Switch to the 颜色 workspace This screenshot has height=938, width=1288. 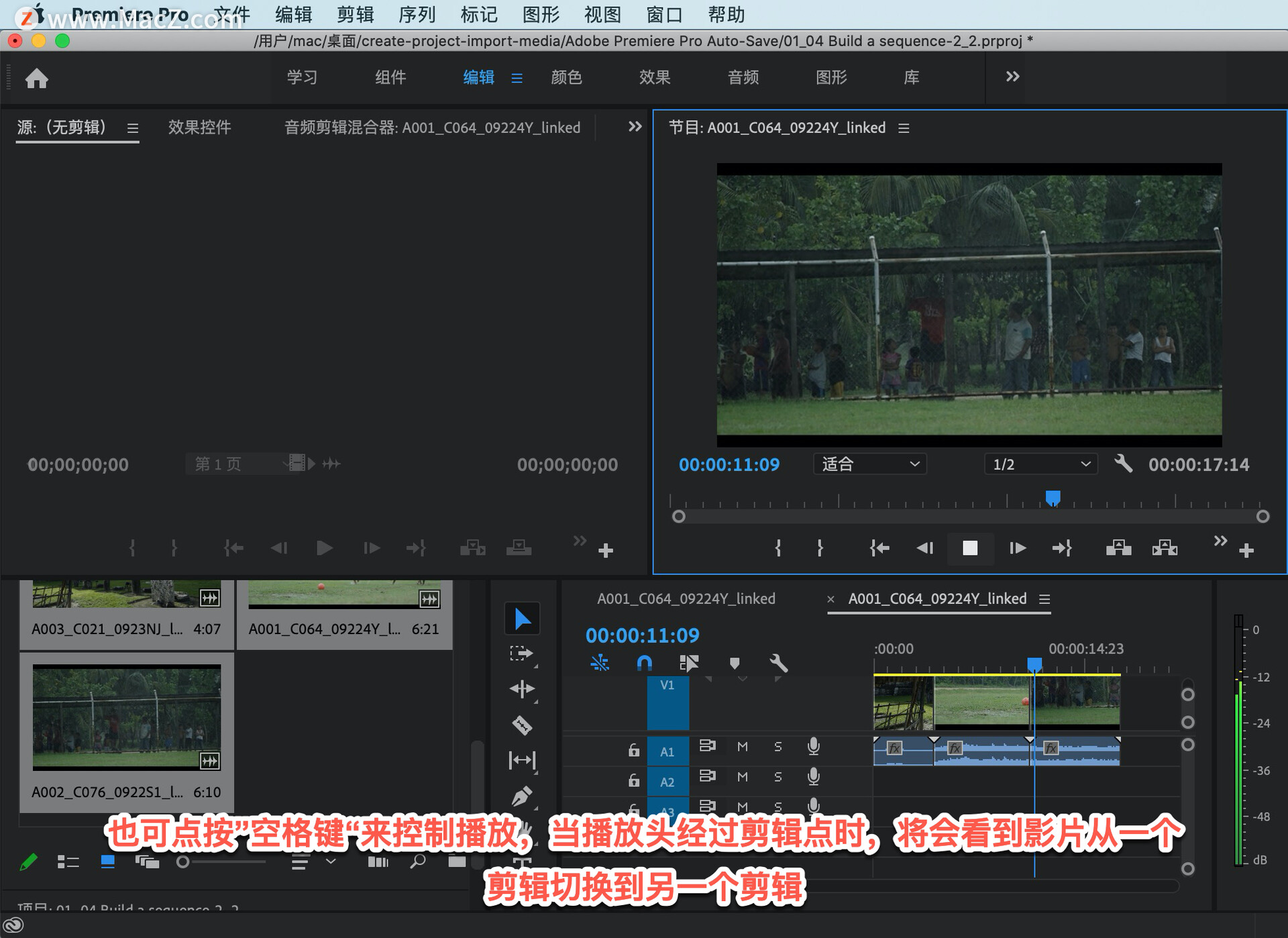566,77
